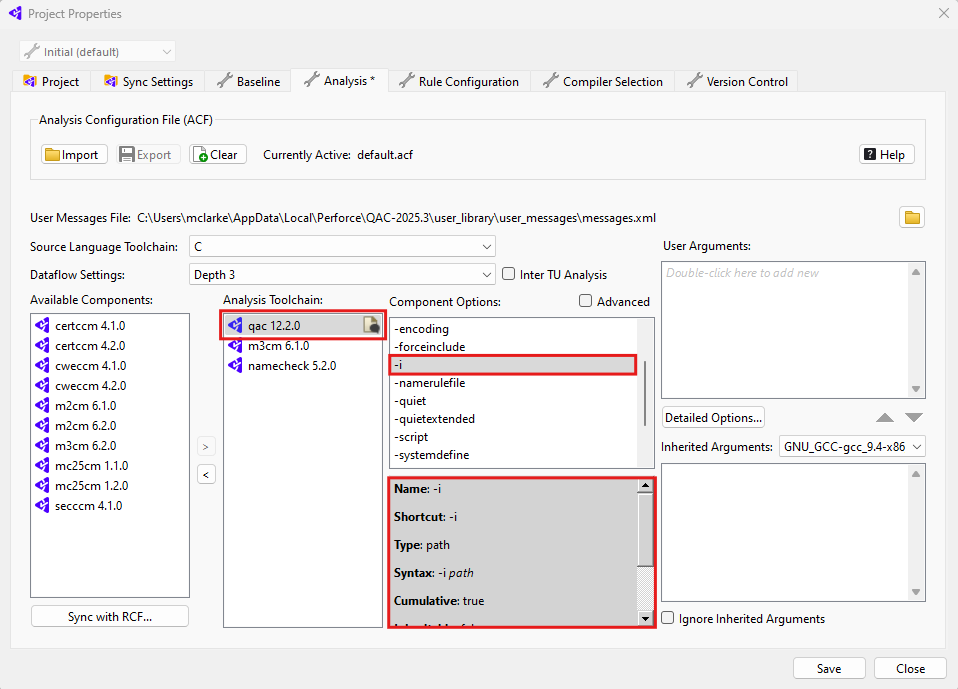Click the folder icon beside User Messages File
Image resolution: width=958 pixels, height=689 pixels.
tap(911, 217)
